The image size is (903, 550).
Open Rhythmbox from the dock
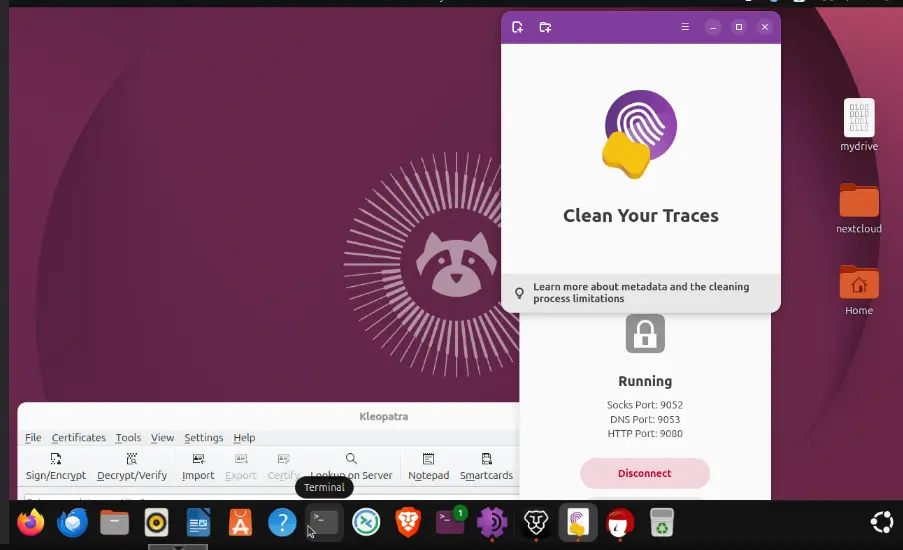[156, 523]
